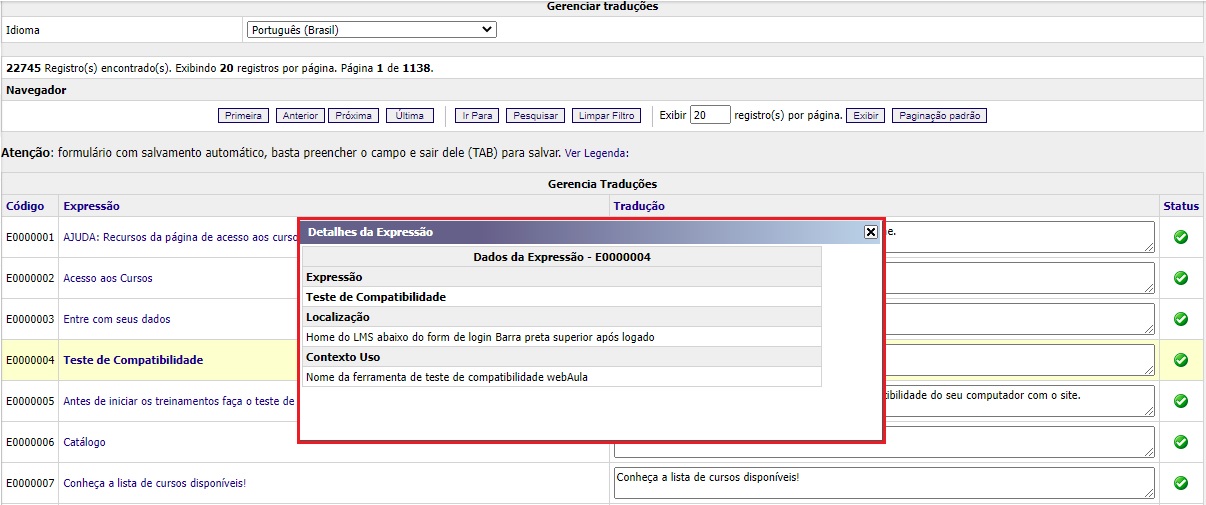
Task: Click the records per page input field
Action: (710, 116)
